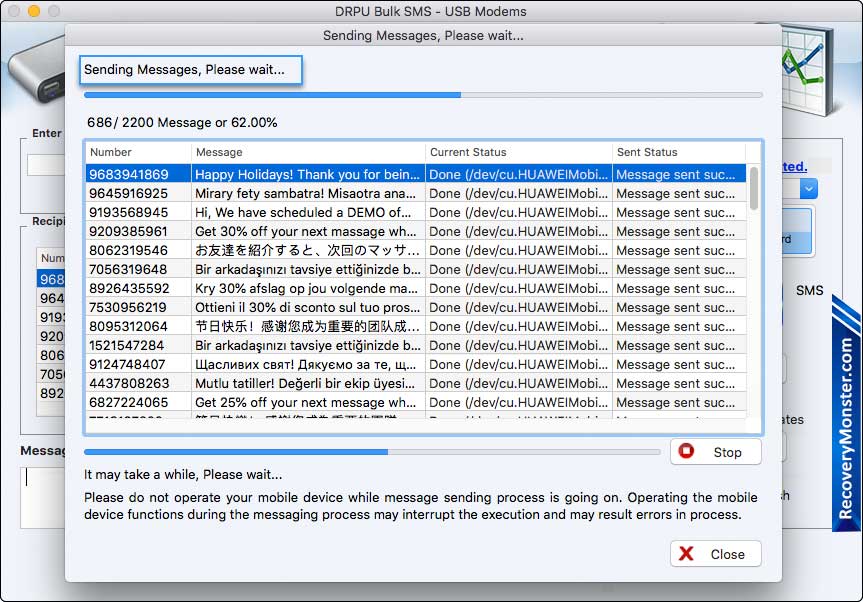863x602 pixels.
Task: Click the Message column header
Action: [x=308, y=152]
